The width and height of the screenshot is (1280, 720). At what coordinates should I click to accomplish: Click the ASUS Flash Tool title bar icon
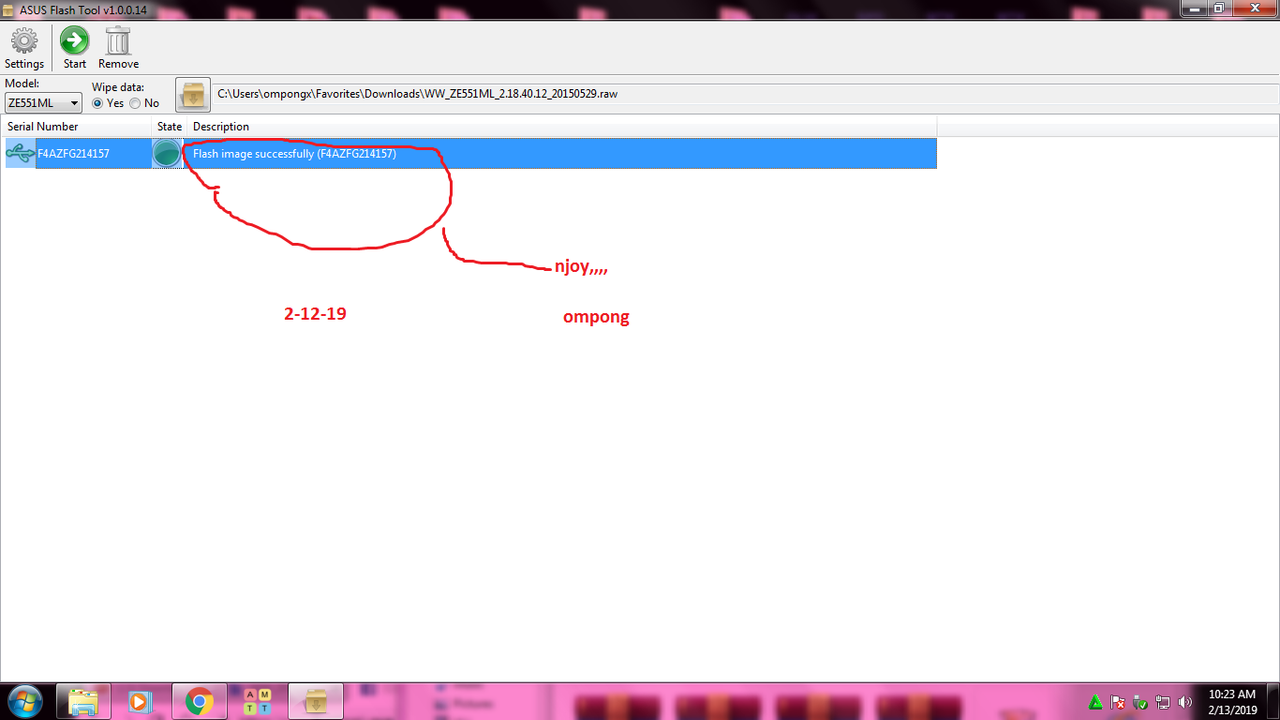10,9
